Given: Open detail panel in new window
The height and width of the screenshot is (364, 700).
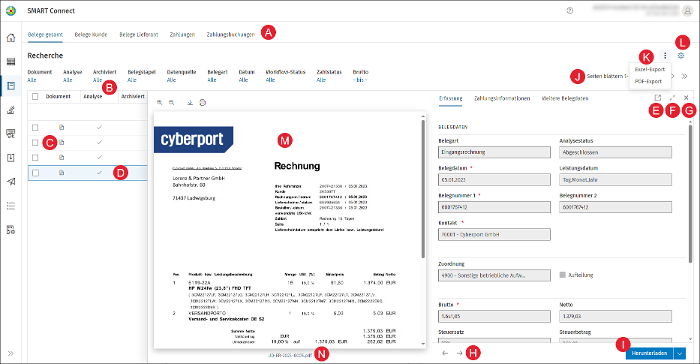Looking at the screenshot, I should click(x=658, y=97).
